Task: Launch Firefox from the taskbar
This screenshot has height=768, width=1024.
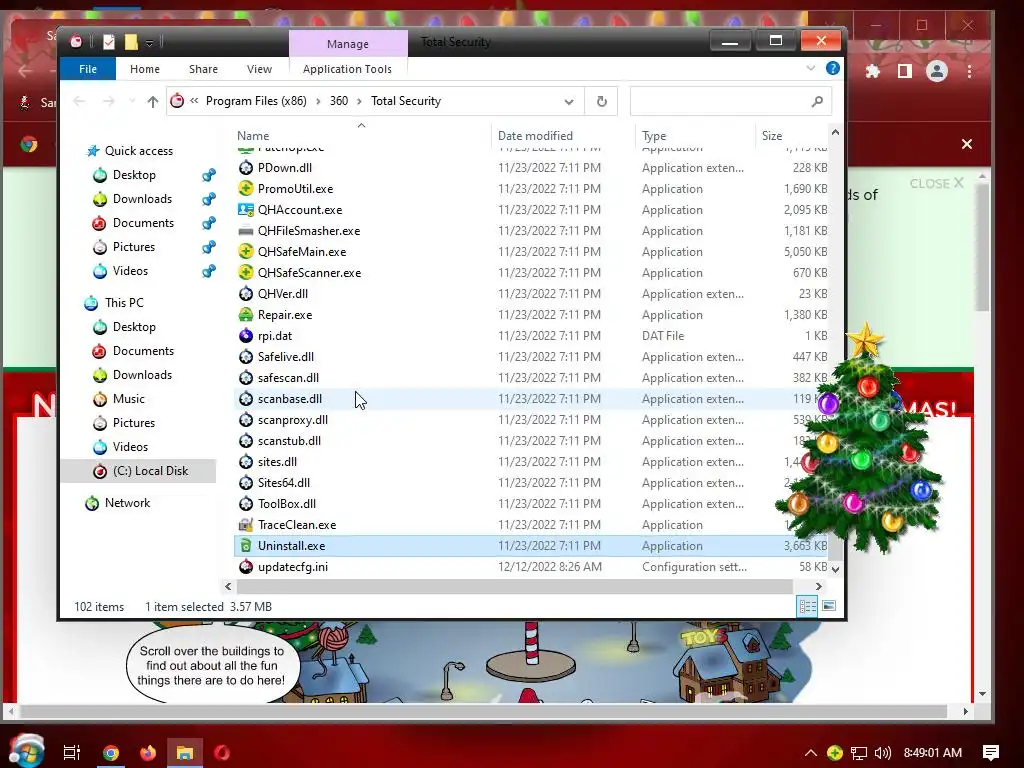Action: point(148,752)
